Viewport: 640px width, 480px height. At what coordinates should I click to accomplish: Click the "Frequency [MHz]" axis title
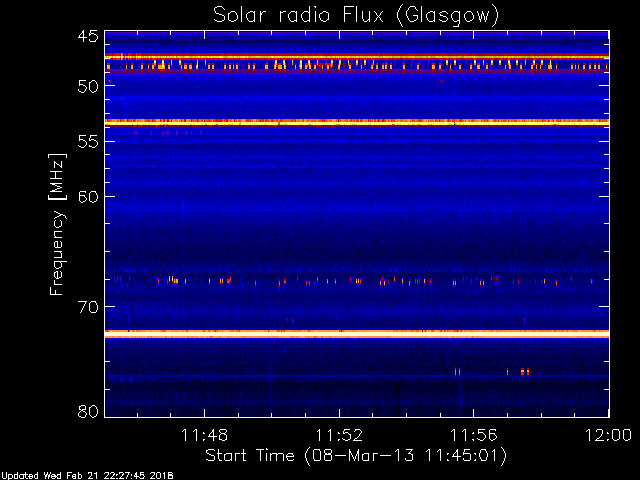(x=57, y=224)
